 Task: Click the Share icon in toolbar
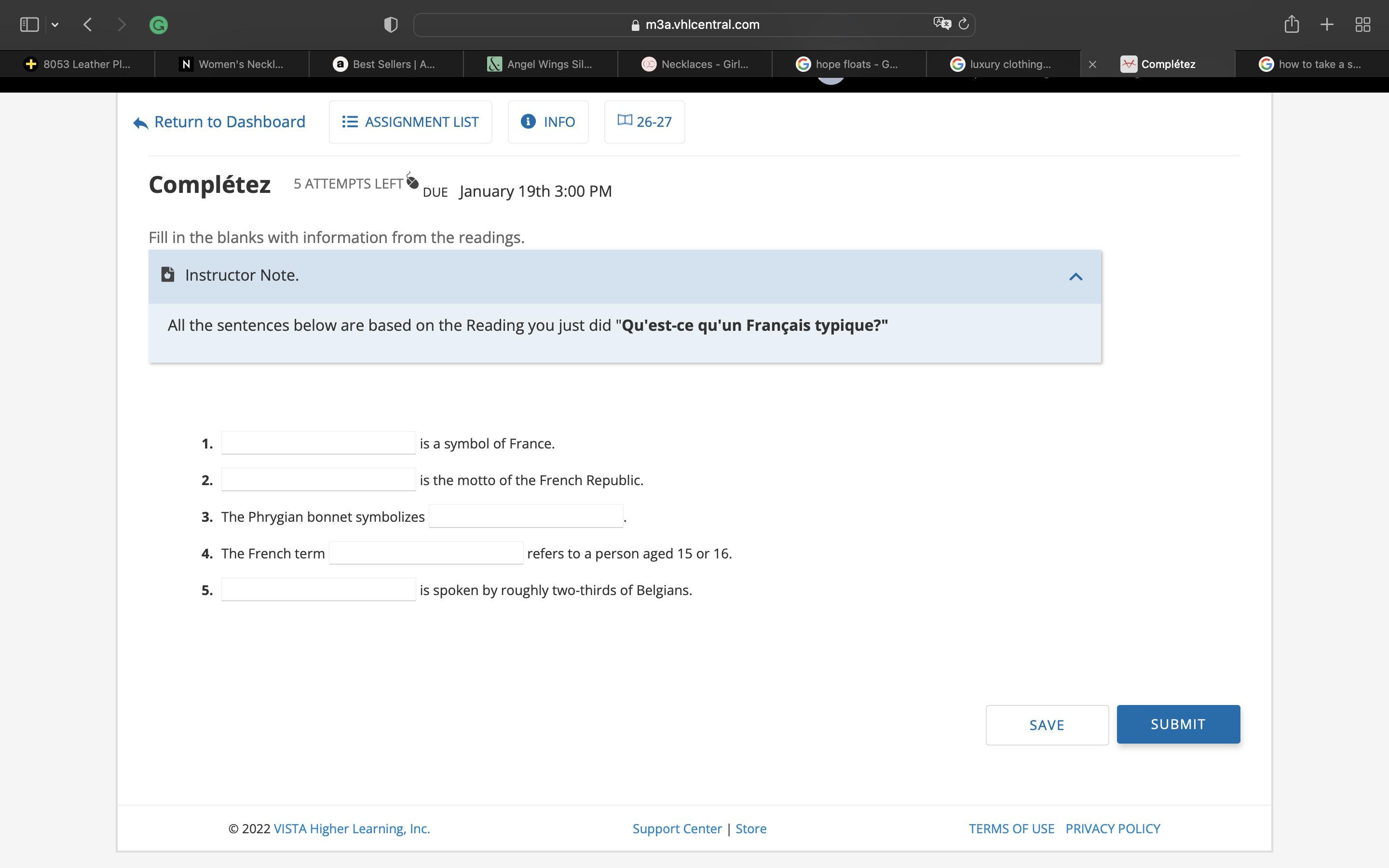1292,24
